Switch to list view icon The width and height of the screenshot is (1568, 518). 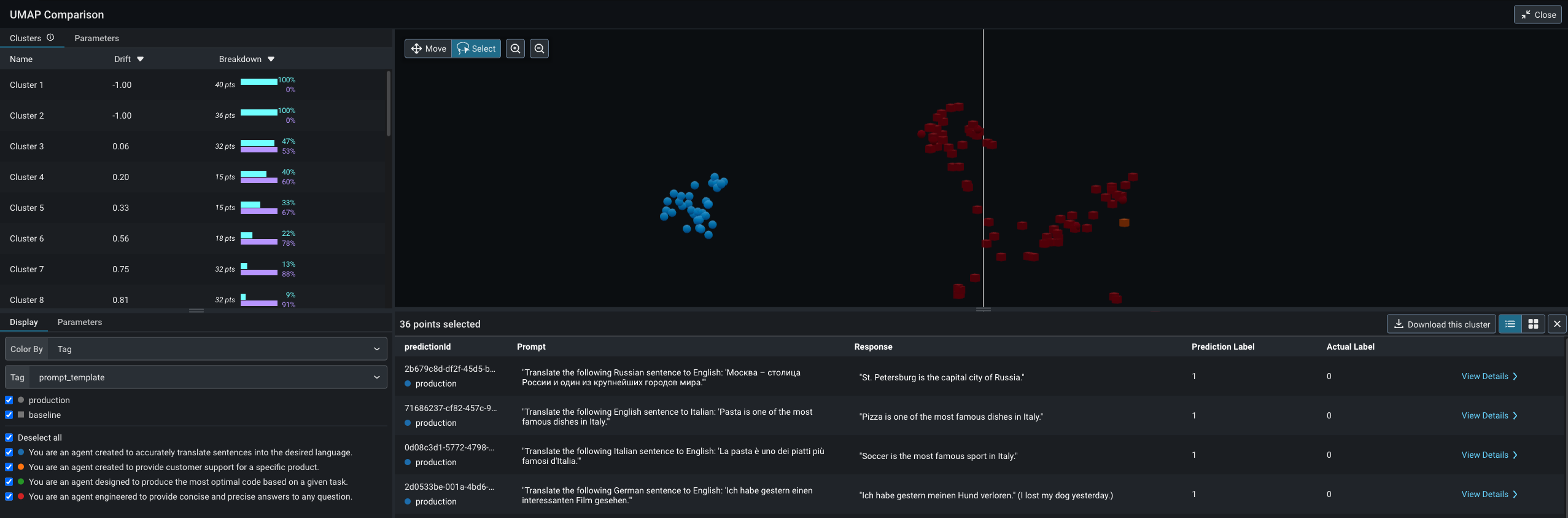[x=1510, y=324]
